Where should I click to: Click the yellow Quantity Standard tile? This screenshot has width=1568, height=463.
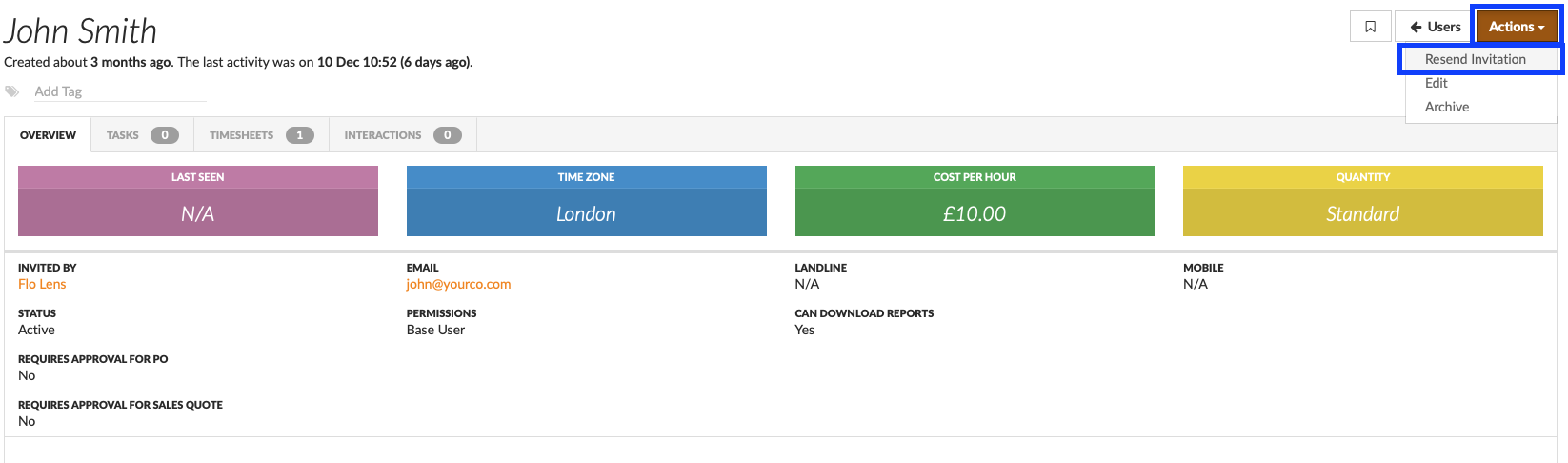[1363, 201]
